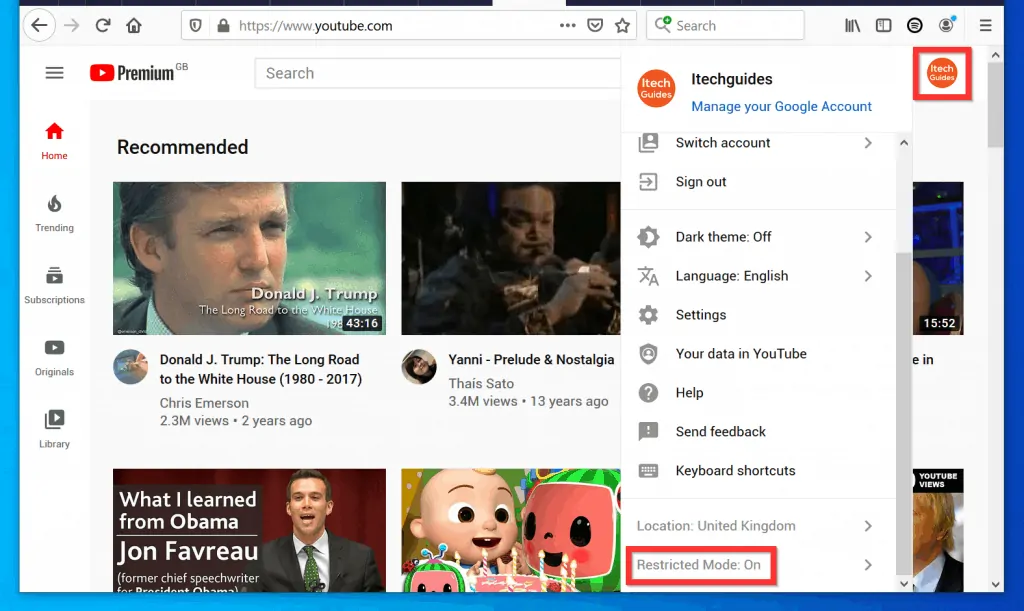Image resolution: width=1024 pixels, height=611 pixels.
Task: Open Keyboard shortcuts menu item
Action: coord(758,471)
